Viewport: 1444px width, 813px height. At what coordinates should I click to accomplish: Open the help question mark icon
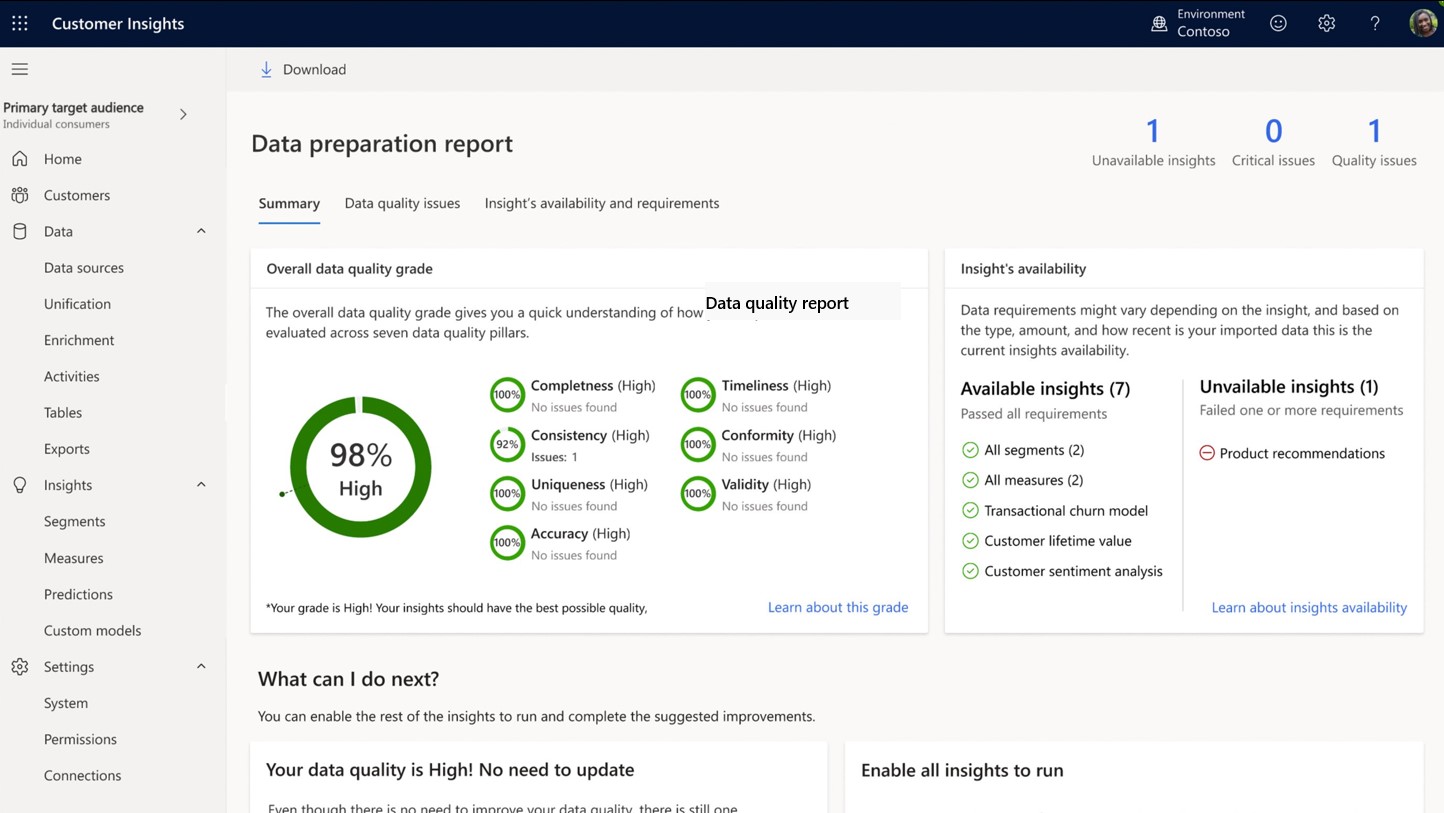coord(1374,22)
